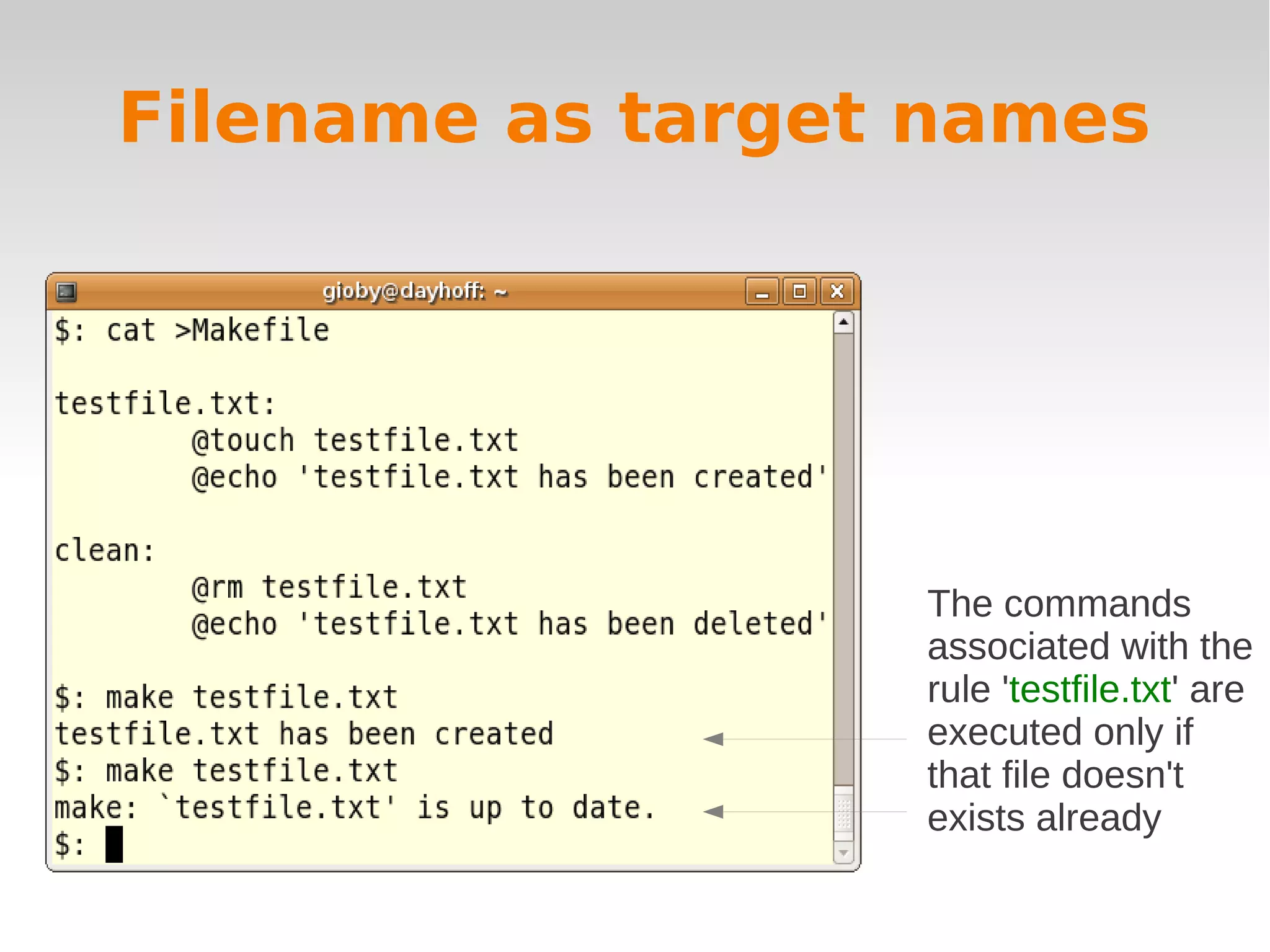Click the terminal scrollbar down arrow
Image resolution: width=1270 pixels, height=952 pixels.
(x=843, y=853)
